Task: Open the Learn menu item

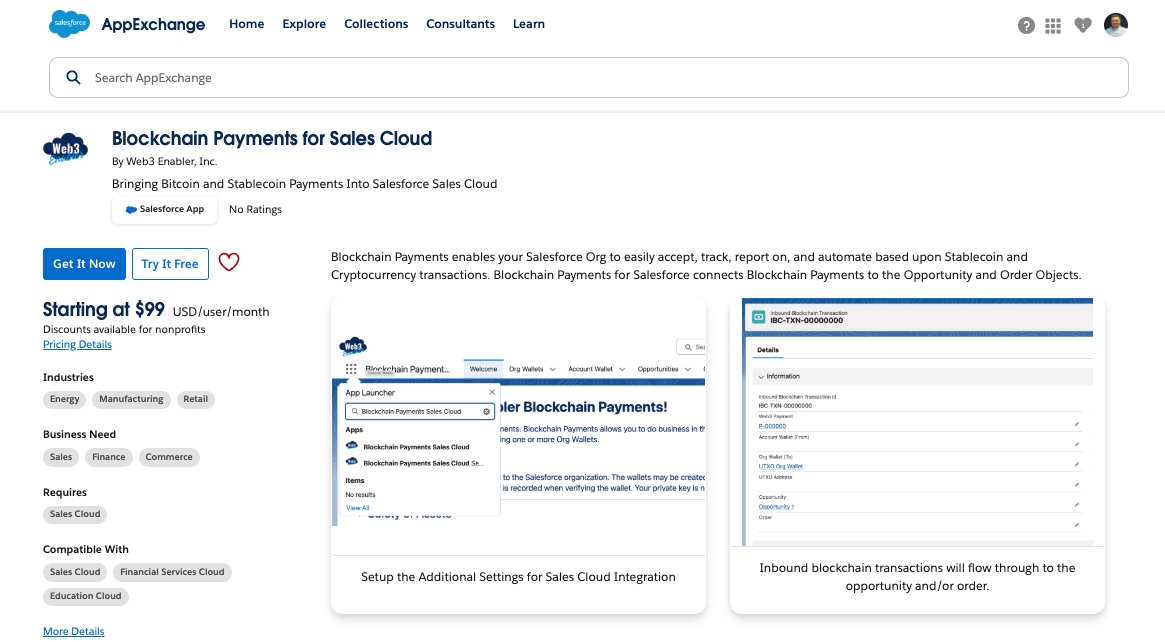Action: tap(528, 24)
